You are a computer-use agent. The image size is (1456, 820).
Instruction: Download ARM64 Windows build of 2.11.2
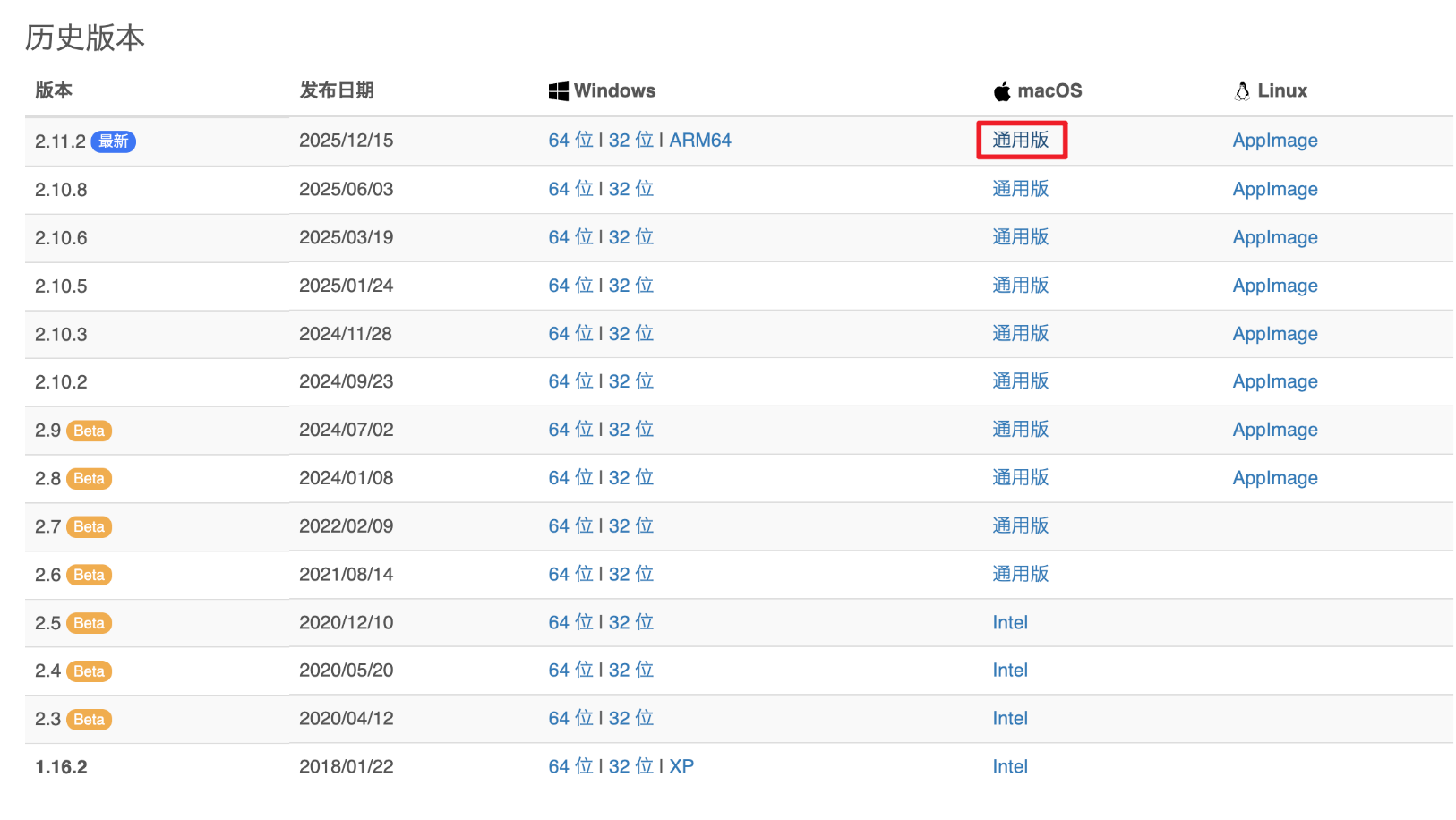coord(700,141)
